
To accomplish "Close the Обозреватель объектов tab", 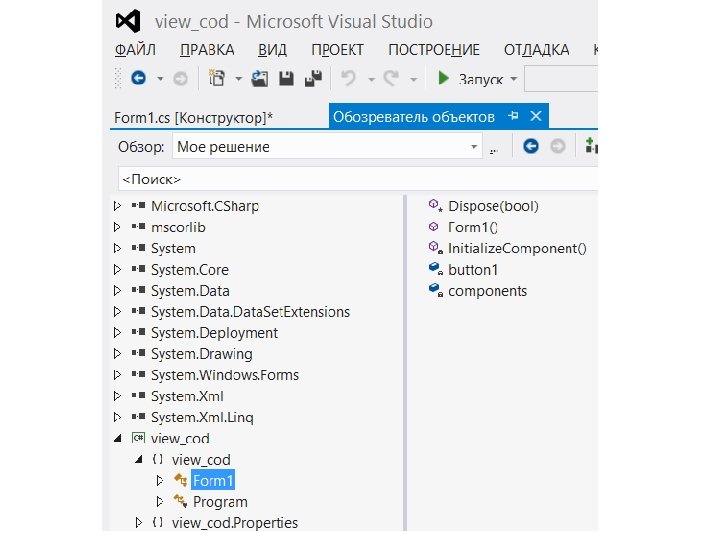I will pos(536,116).
